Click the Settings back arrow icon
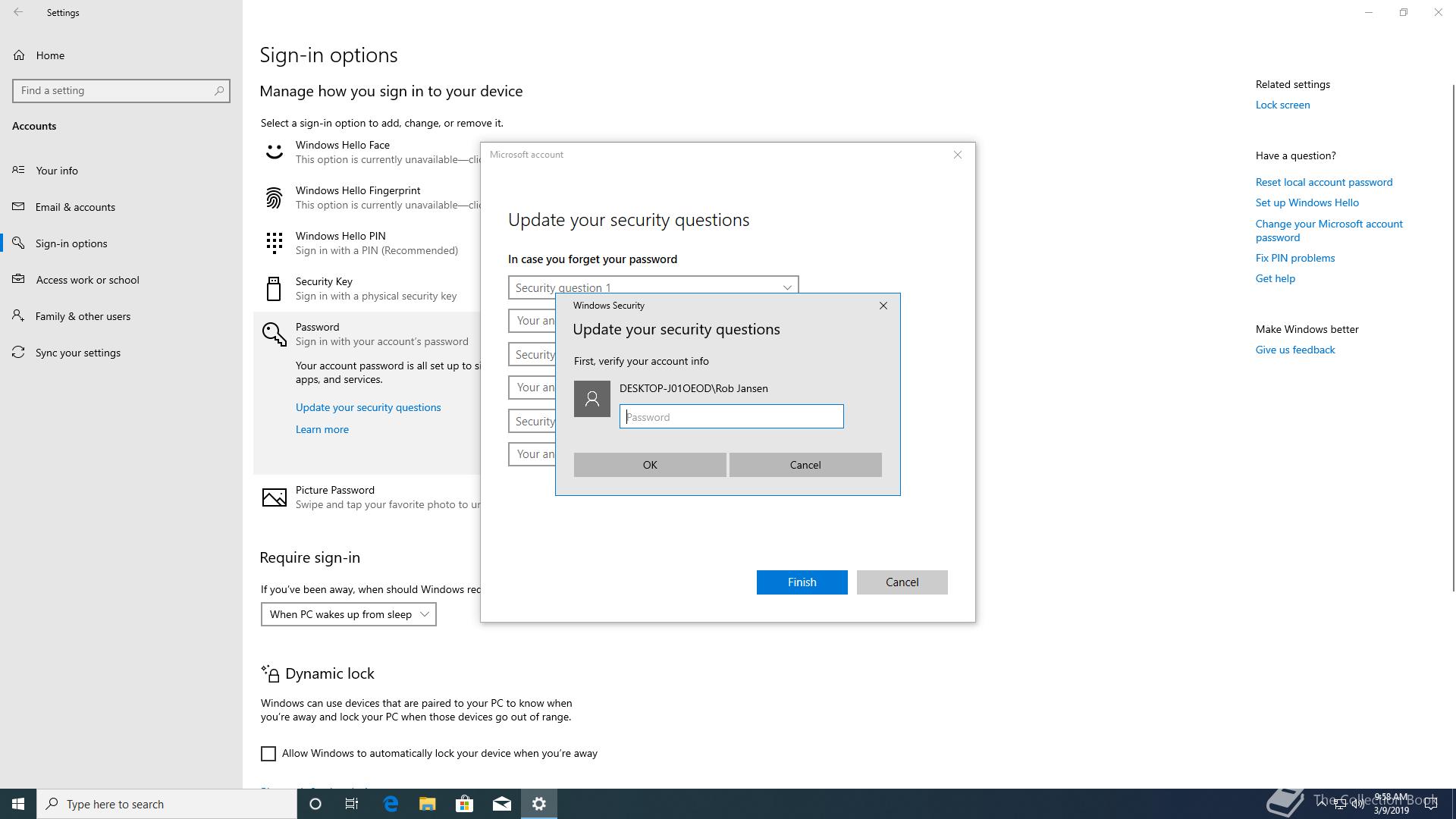1456x819 pixels. click(x=18, y=12)
